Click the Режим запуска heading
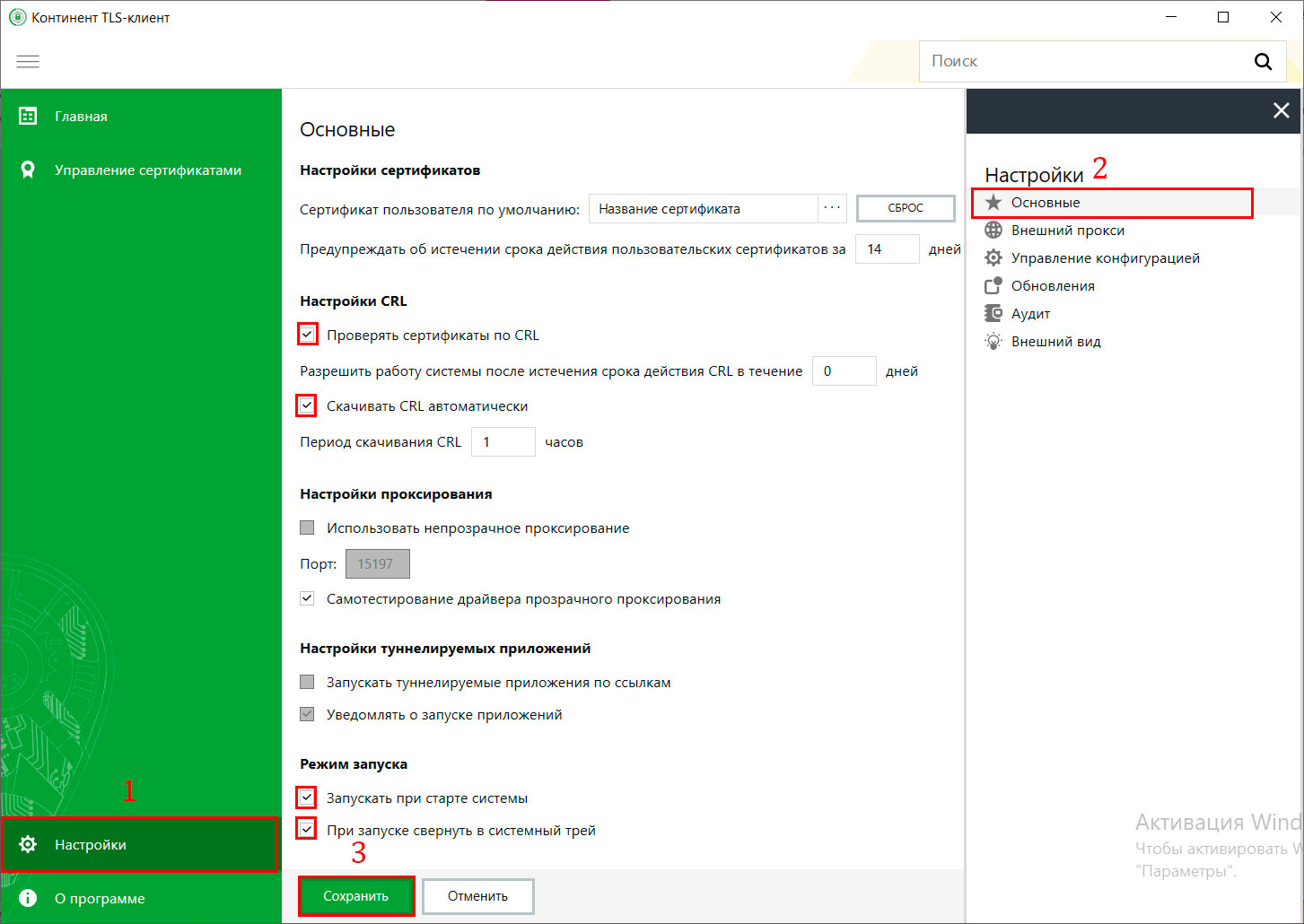 coord(354,763)
